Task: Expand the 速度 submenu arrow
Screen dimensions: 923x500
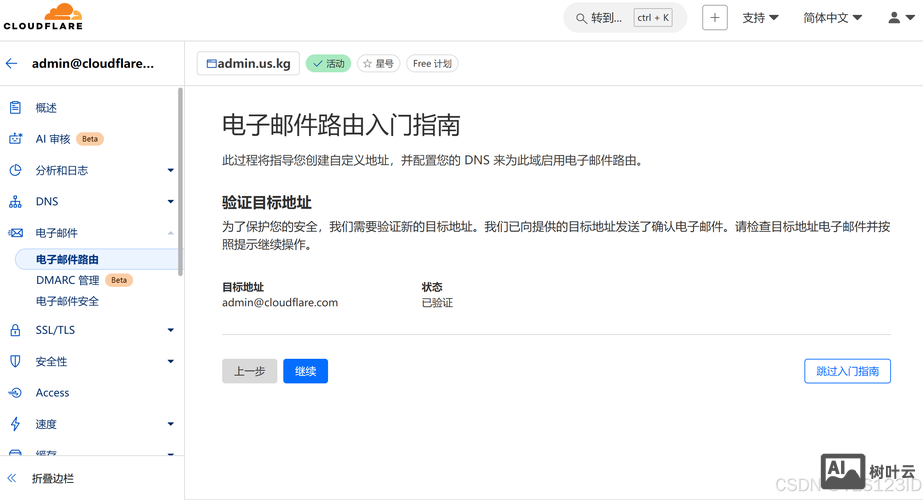Action: tap(171, 423)
